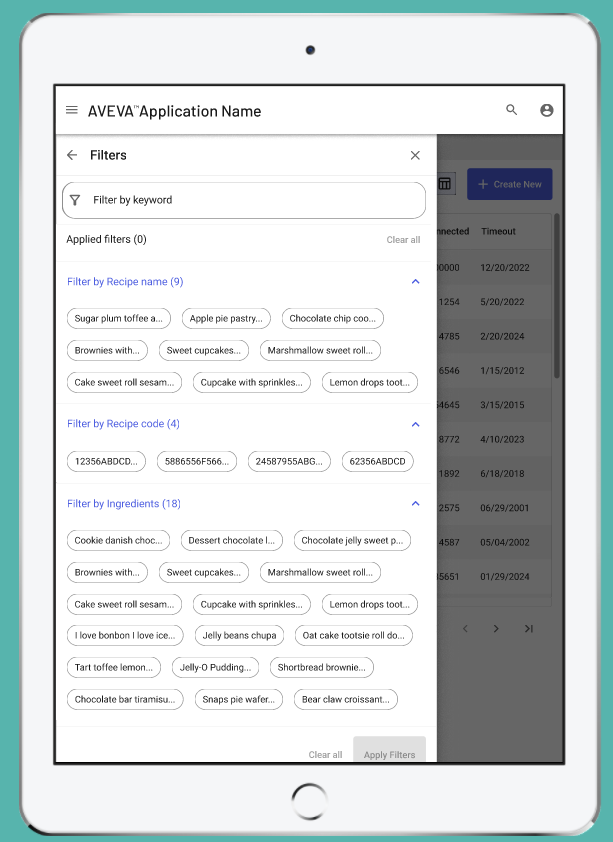Image resolution: width=613 pixels, height=842 pixels.
Task: Select Cake sweet roll sesam... under Ingredients
Action: [125, 604]
